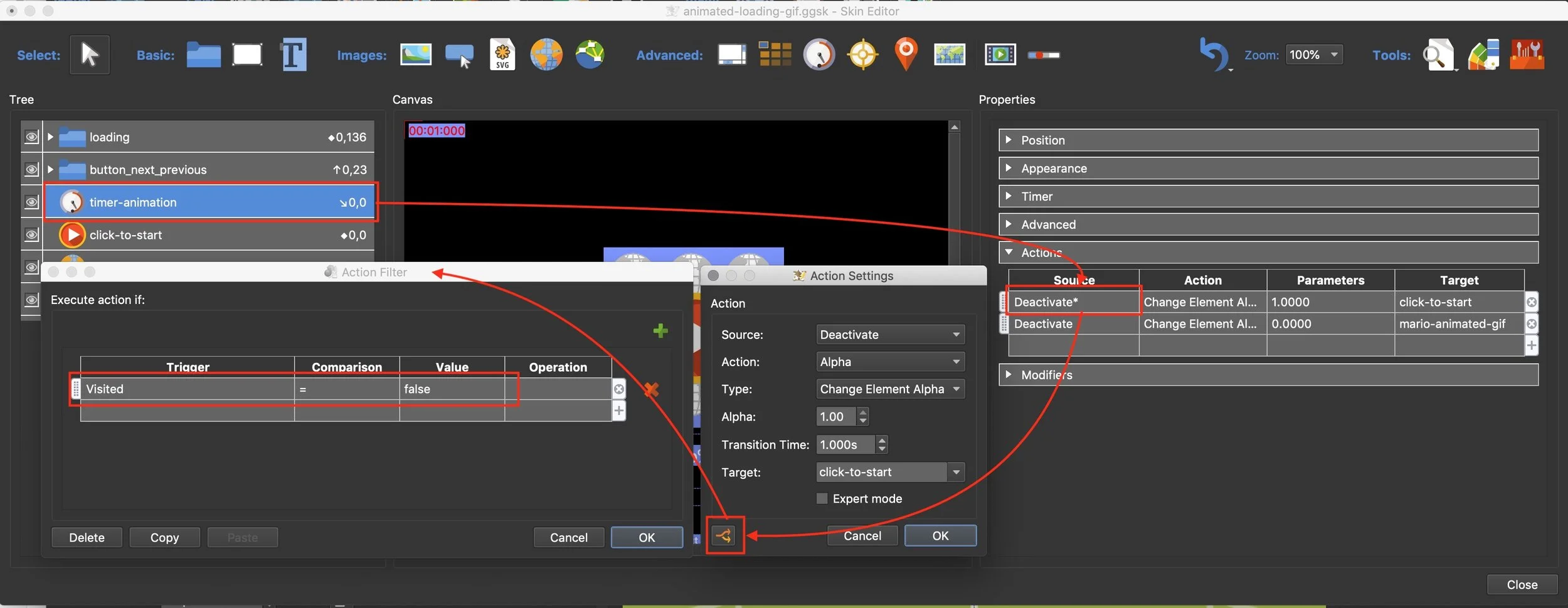Screen dimensions: 1568x608
Task: Open the Action Alpha dropdown
Action: (890, 362)
